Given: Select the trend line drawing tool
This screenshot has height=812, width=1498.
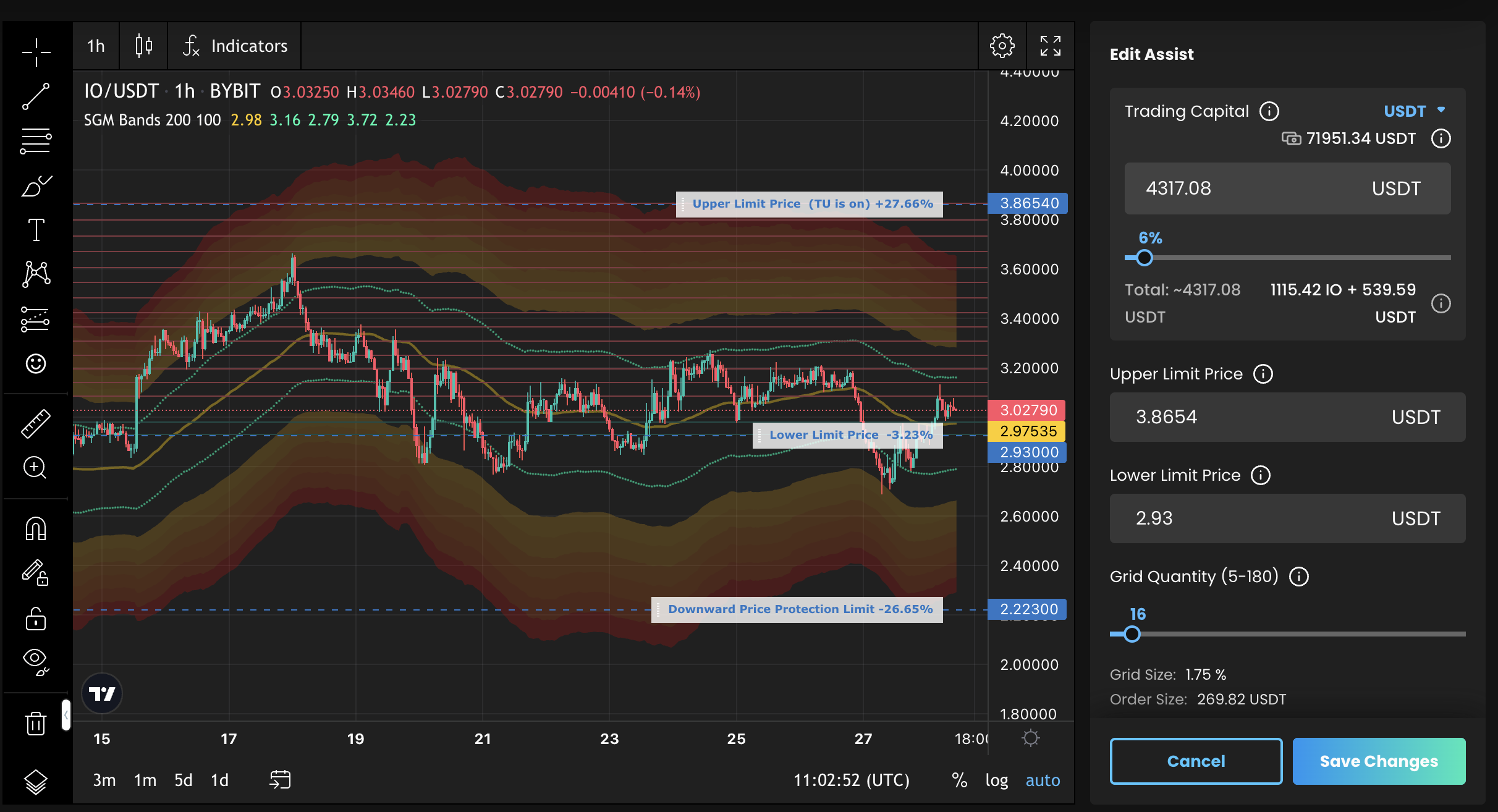Looking at the screenshot, I should click(x=36, y=97).
